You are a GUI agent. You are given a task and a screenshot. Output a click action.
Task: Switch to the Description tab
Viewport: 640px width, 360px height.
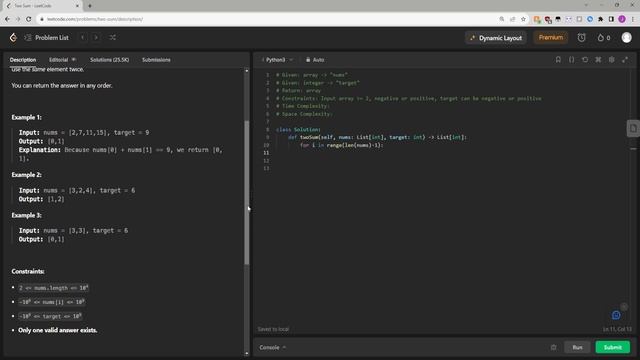[23, 60]
